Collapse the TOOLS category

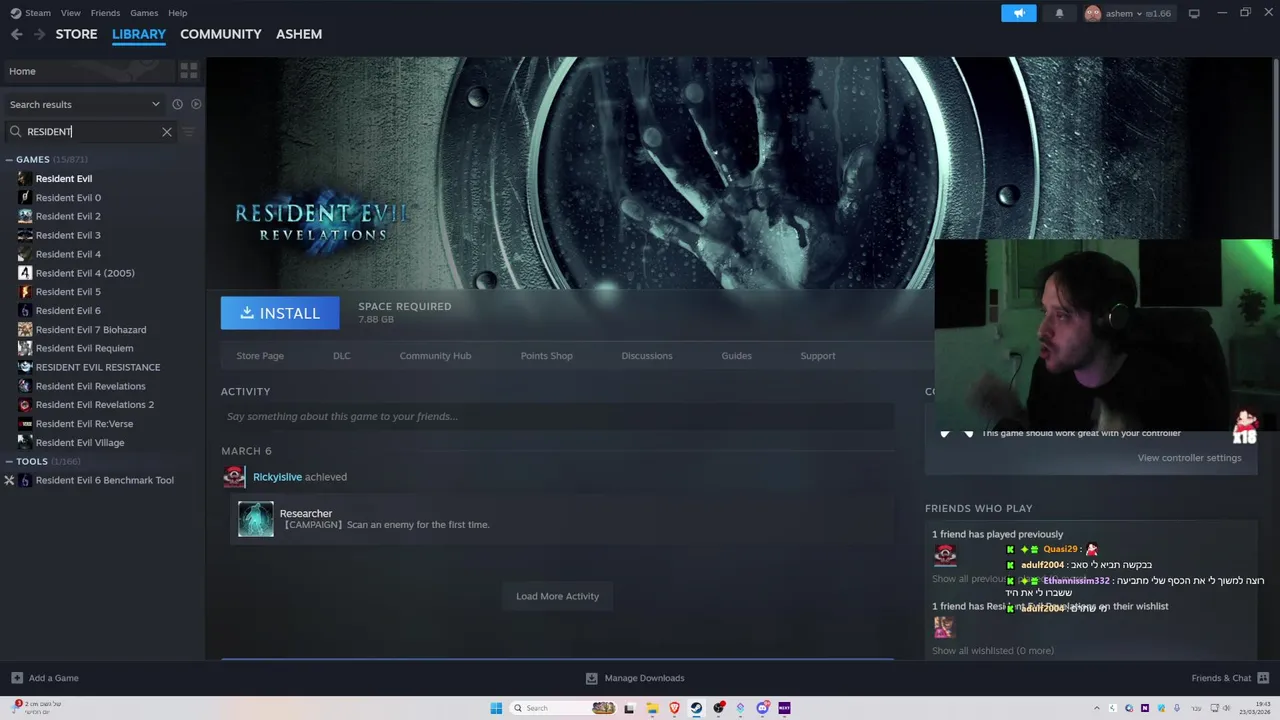(x=9, y=462)
